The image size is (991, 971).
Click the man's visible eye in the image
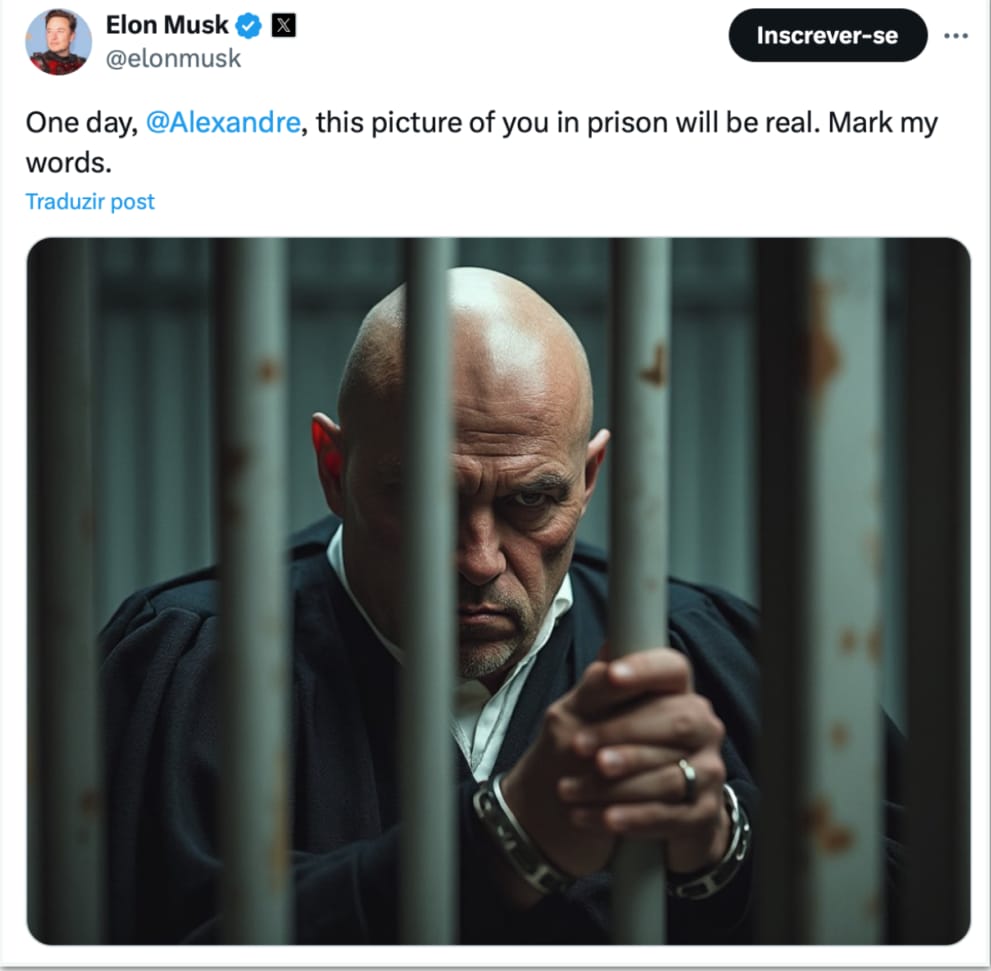[x=533, y=499]
